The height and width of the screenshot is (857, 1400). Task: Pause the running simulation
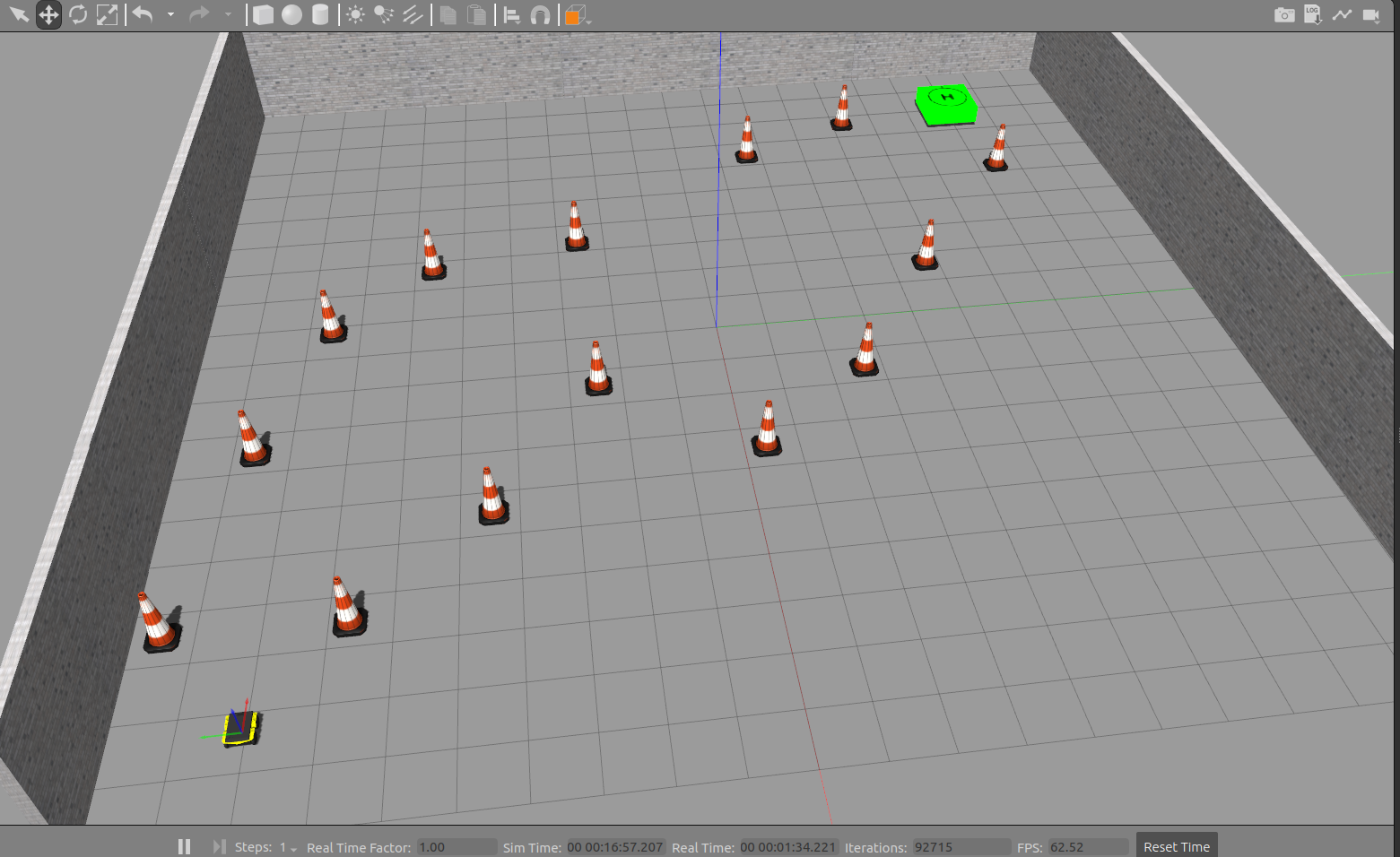(185, 845)
